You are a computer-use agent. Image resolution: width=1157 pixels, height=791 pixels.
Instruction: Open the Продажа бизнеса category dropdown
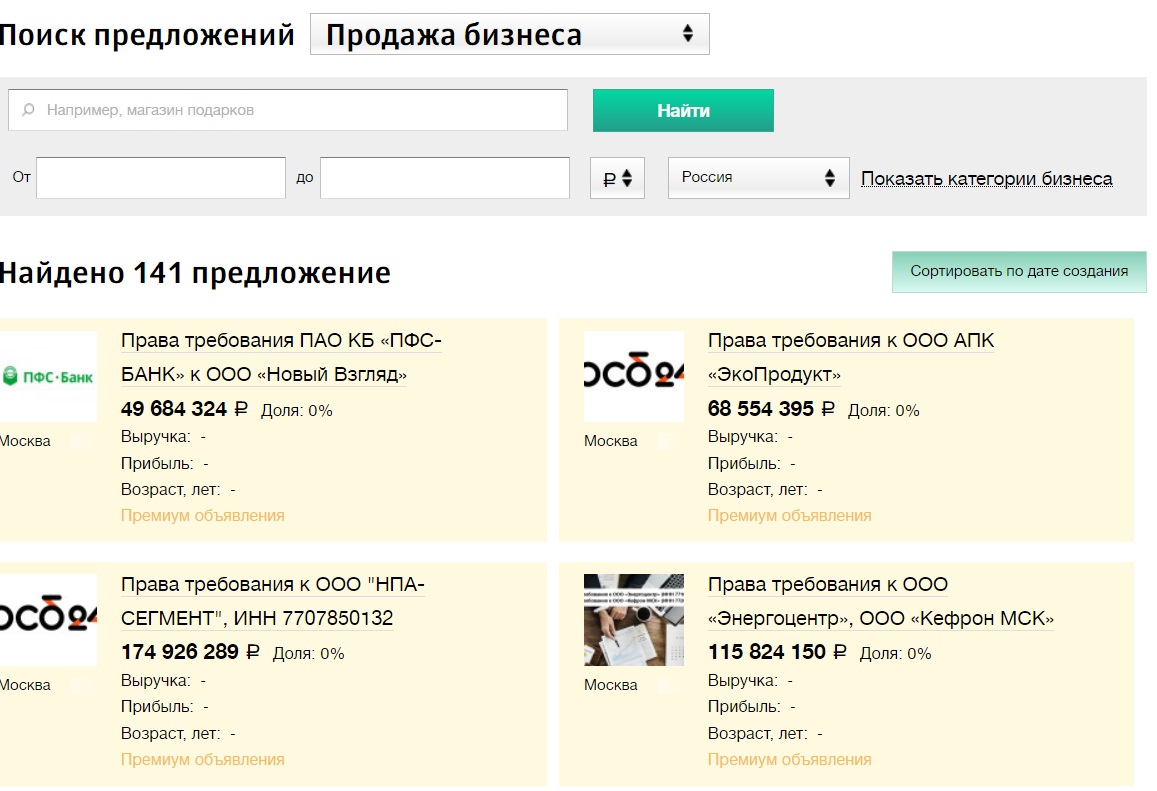point(510,34)
